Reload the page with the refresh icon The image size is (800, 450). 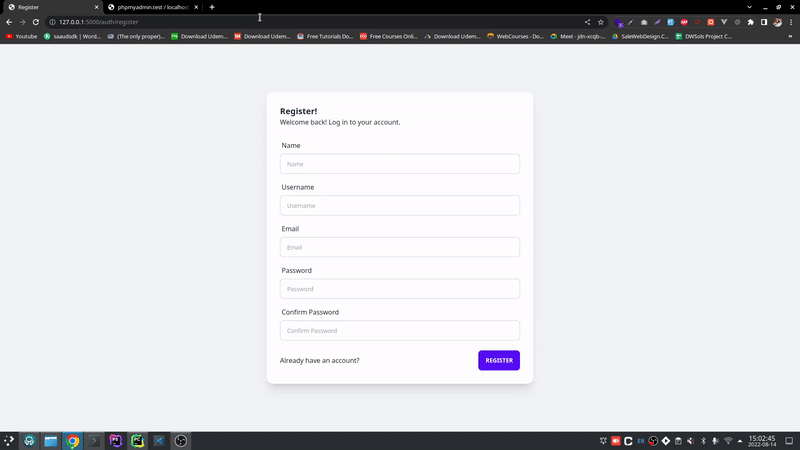point(36,22)
